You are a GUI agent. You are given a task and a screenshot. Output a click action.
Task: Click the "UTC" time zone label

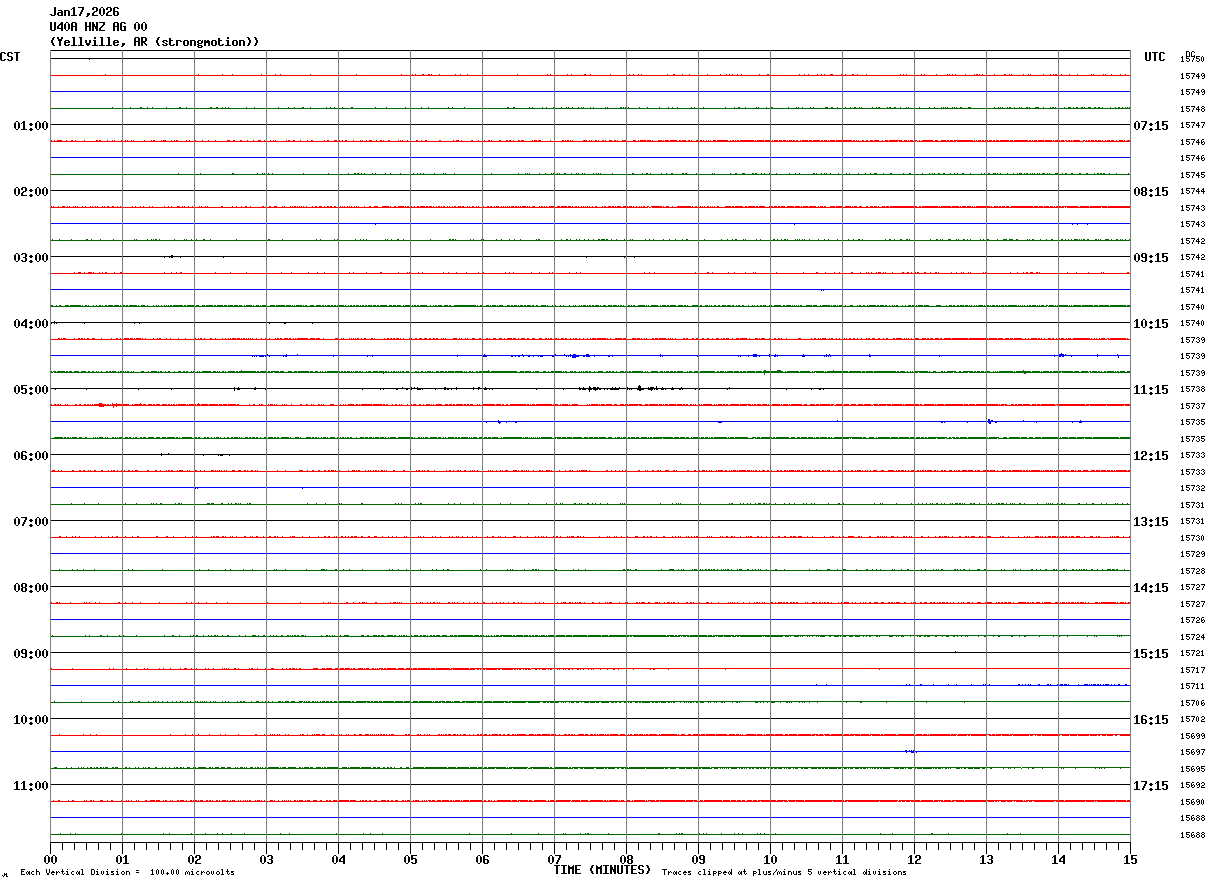point(1155,57)
